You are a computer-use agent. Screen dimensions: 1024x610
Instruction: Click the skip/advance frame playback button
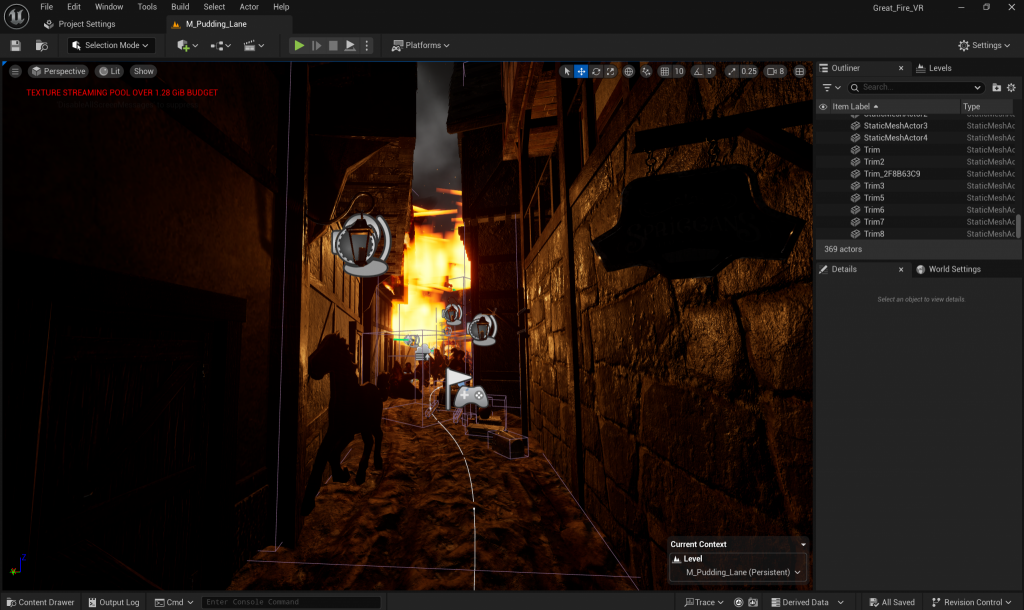[317, 45]
